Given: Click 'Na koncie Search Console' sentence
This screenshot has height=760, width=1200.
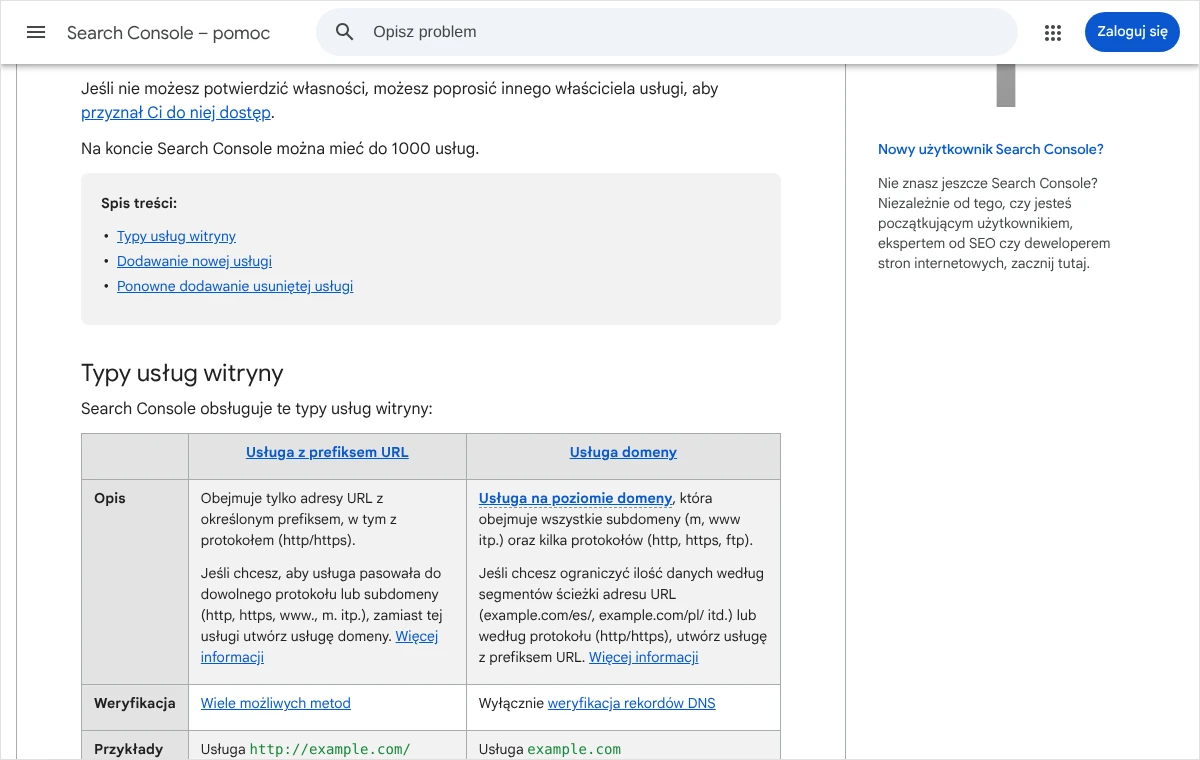Looking at the screenshot, I should coord(280,149).
